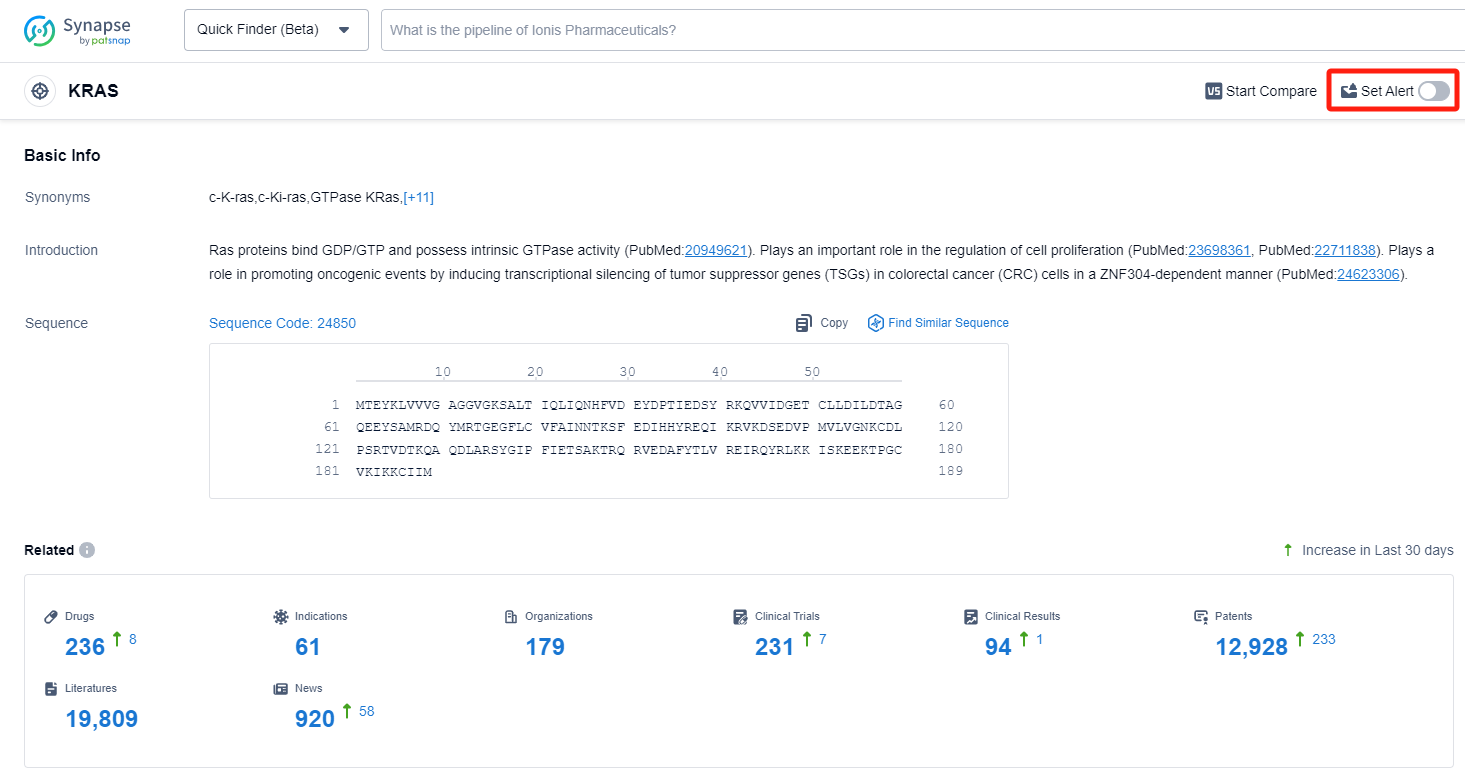The height and width of the screenshot is (777, 1465).
Task: Click the Set Alert bell icon
Action: pyautogui.click(x=1349, y=91)
